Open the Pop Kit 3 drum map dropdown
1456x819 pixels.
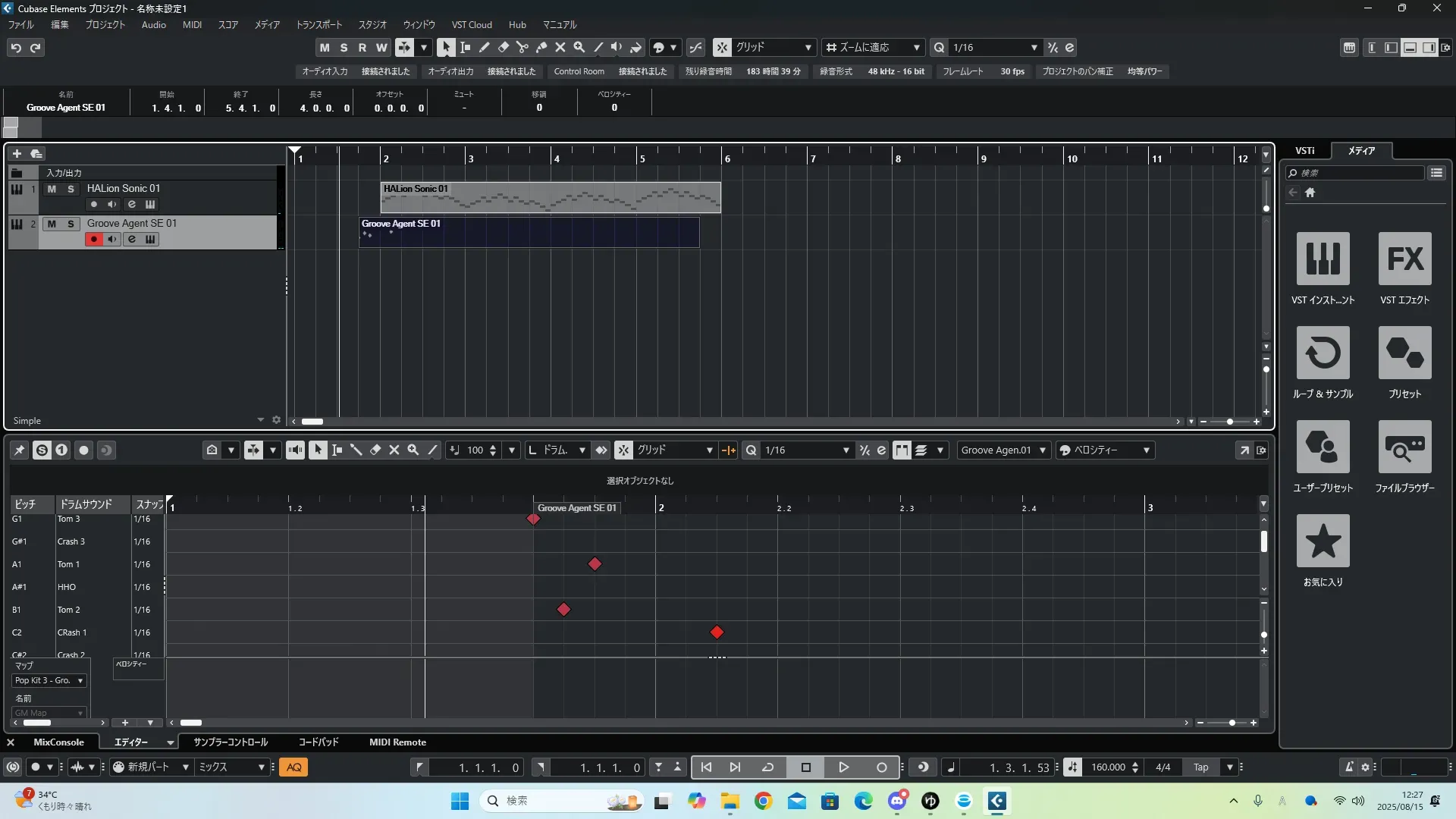coord(49,681)
